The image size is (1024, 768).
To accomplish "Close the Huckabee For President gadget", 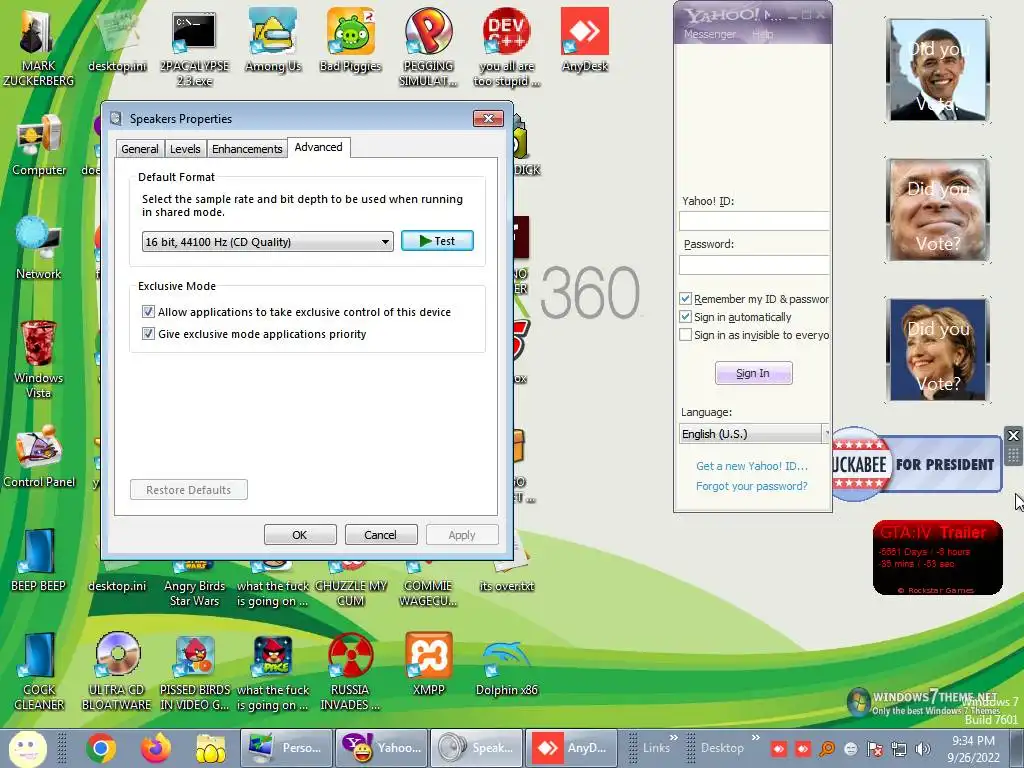I will [1013, 436].
